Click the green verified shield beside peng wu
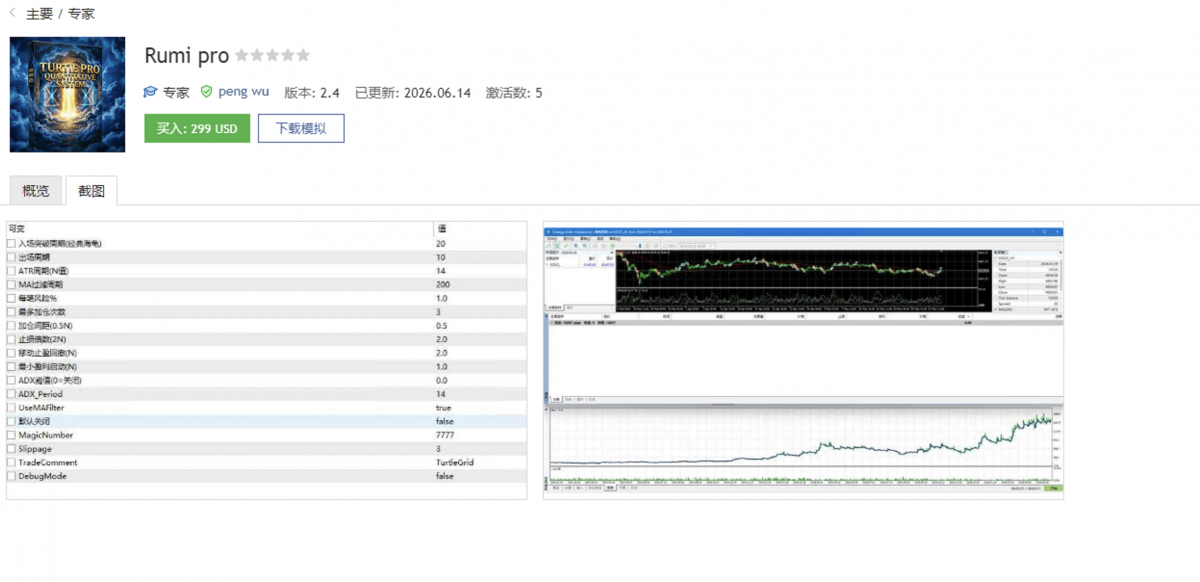The width and height of the screenshot is (1200, 582). pyautogui.click(x=206, y=92)
